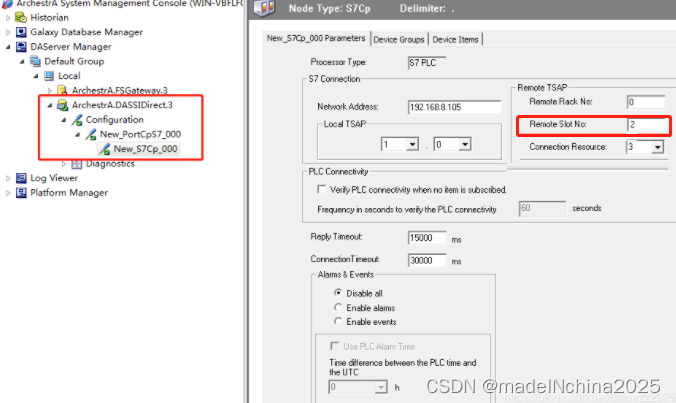Image resolution: width=676 pixels, height=403 pixels.
Task: Click the Log Viewer icon
Action: point(21,178)
